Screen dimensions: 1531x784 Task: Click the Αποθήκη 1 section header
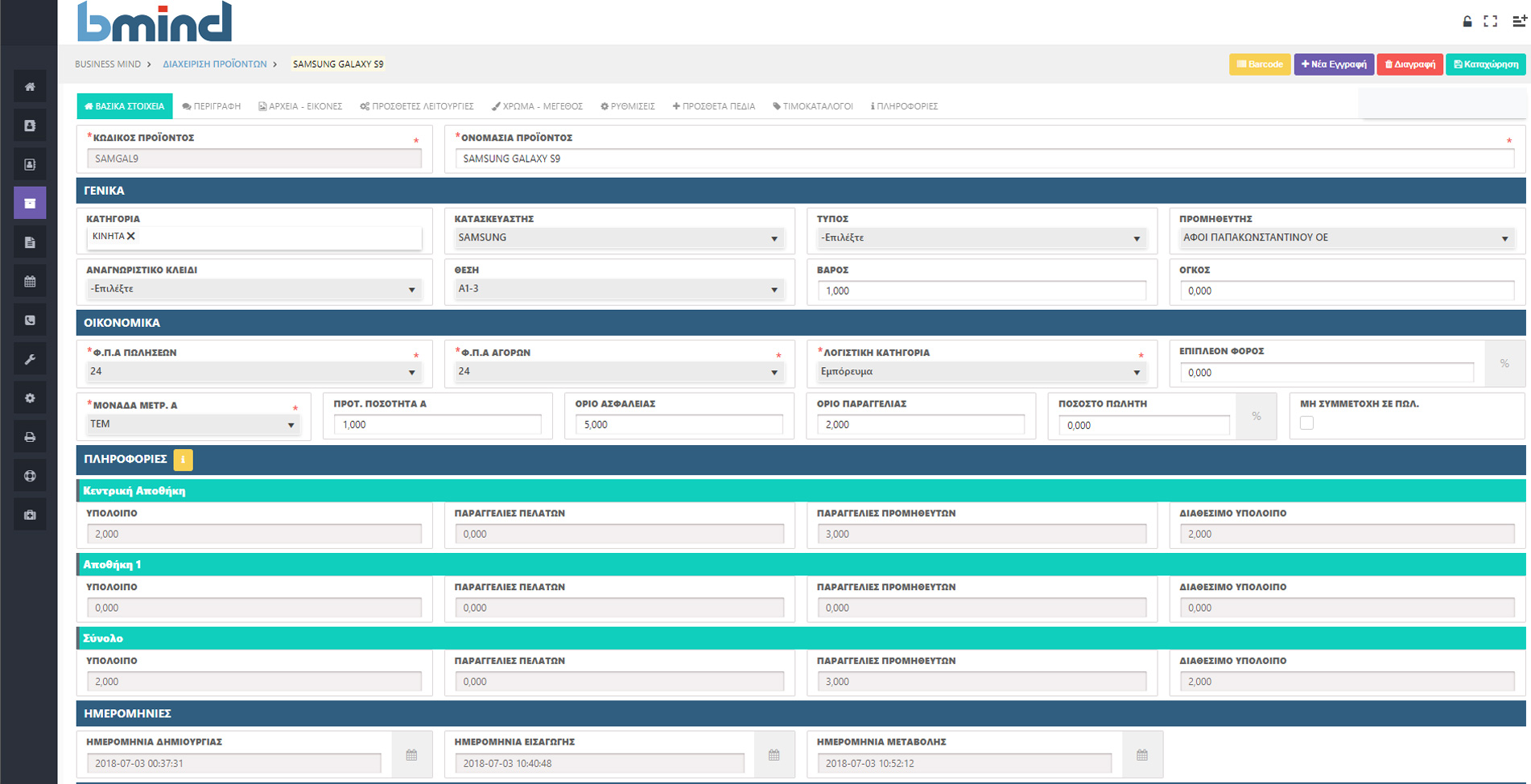(801, 564)
